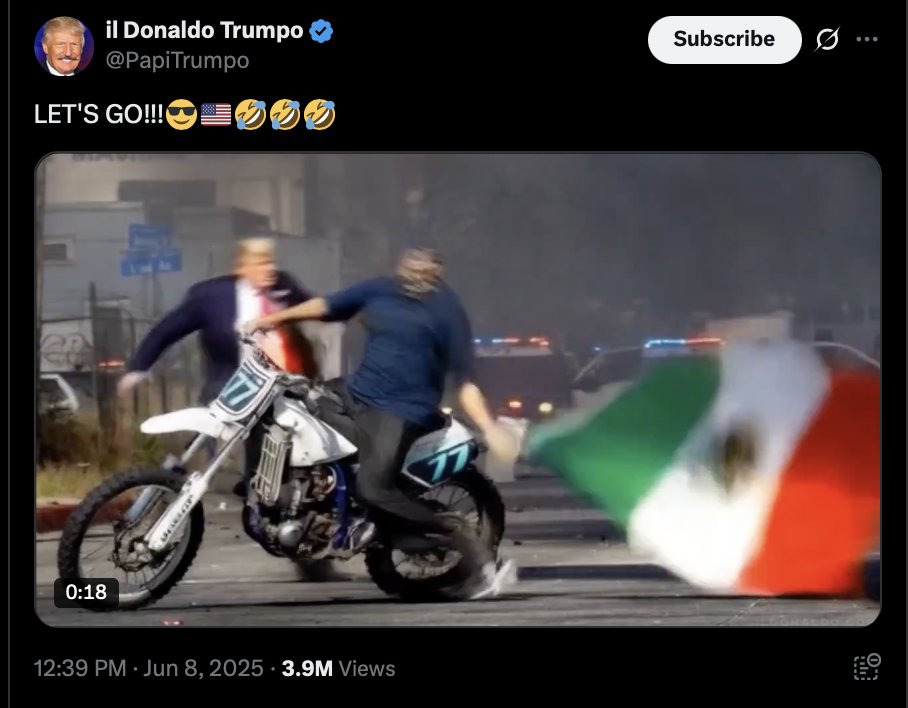The image size is (908, 708).
Task: Play the embedded video from the 0:18 badge
Action: click(x=86, y=592)
